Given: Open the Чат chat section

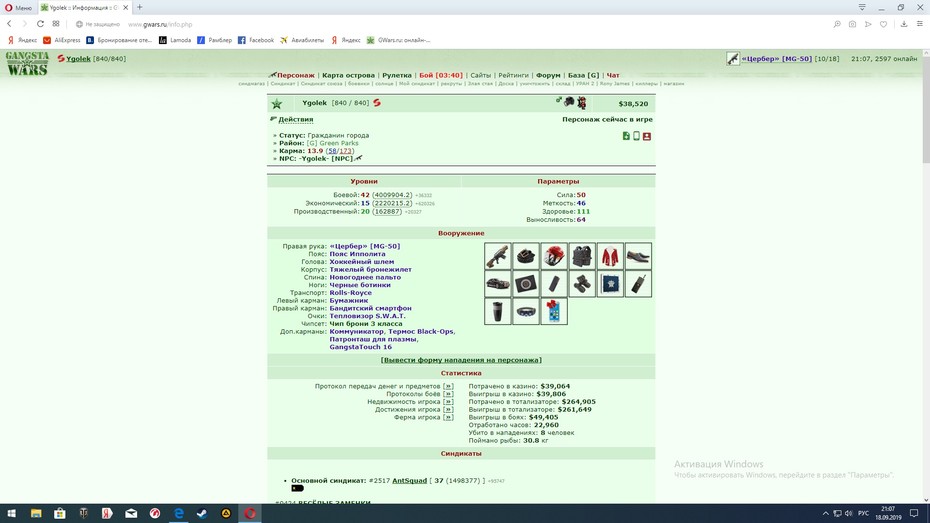Looking at the screenshot, I should tap(613, 75).
